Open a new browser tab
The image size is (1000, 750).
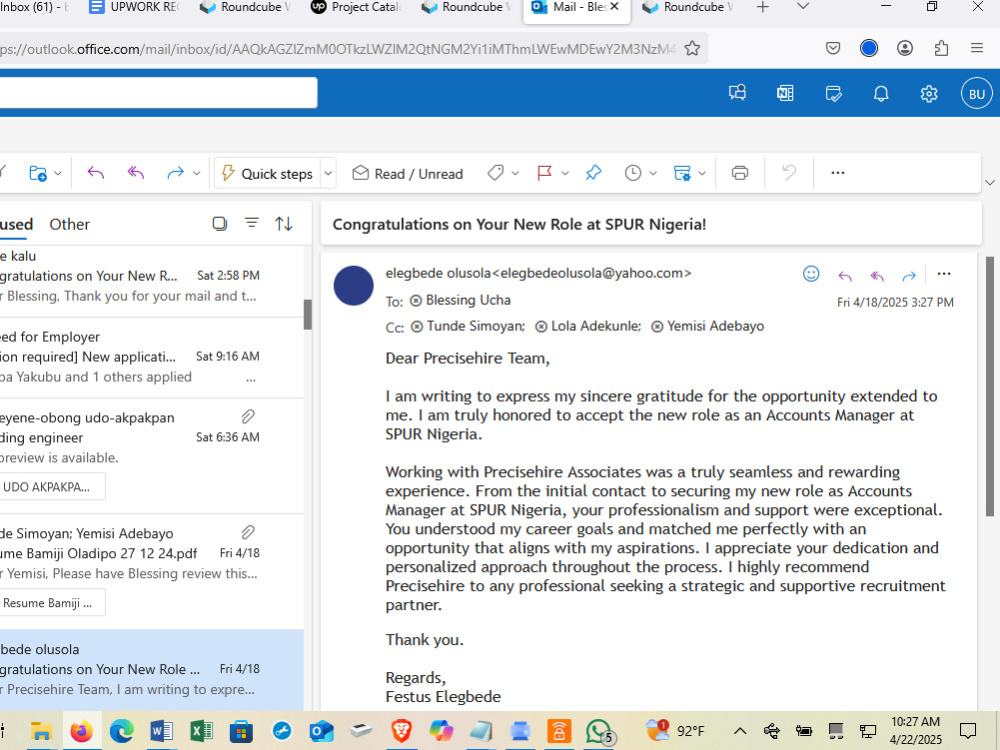click(x=763, y=7)
